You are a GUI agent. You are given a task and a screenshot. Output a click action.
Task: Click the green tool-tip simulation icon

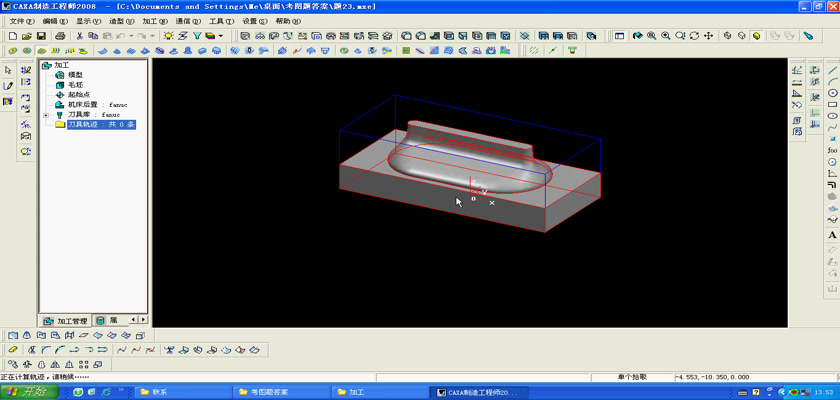tap(572, 50)
